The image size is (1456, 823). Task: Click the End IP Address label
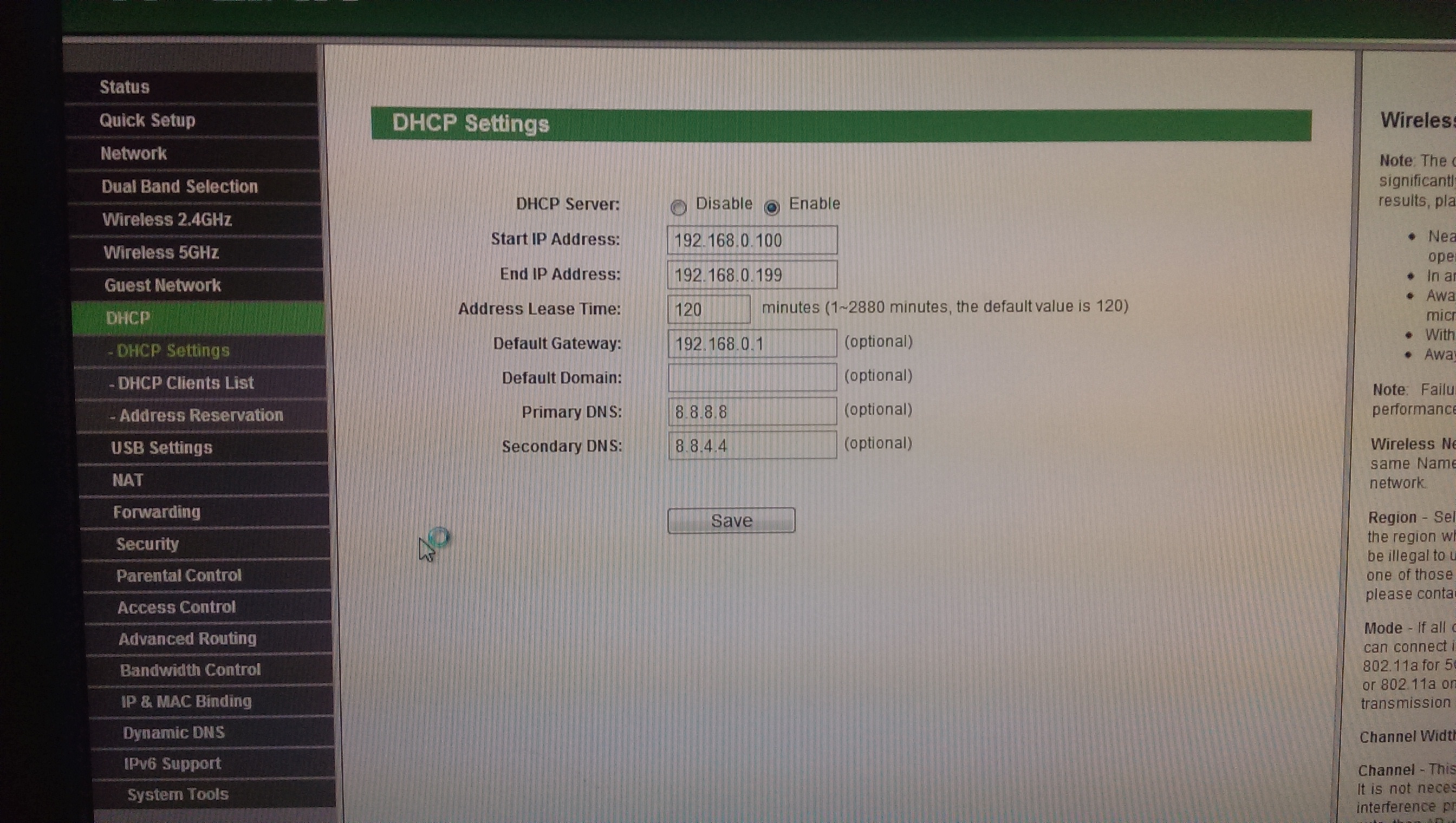click(x=560, y=274)
